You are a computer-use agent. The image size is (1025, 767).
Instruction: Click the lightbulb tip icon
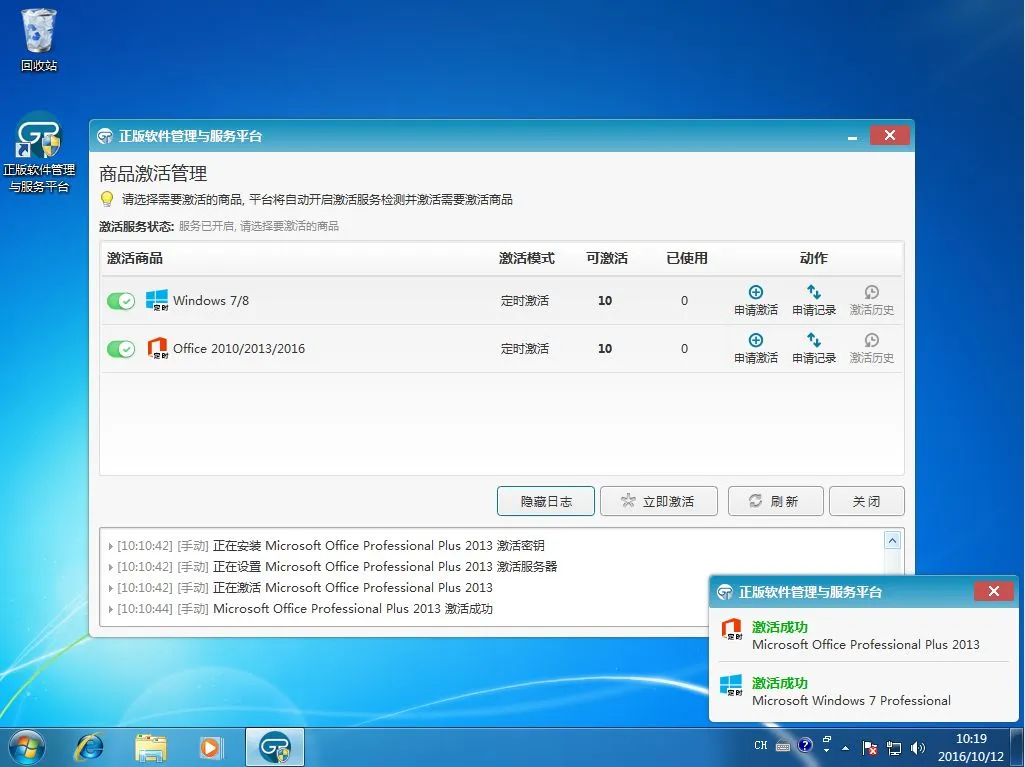(107, 199)
